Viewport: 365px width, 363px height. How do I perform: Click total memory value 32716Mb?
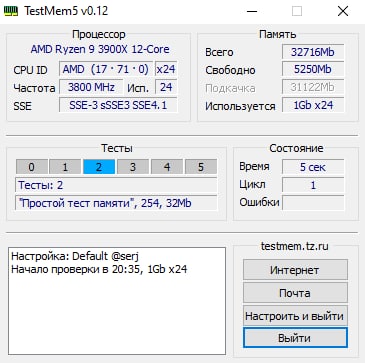313,52
